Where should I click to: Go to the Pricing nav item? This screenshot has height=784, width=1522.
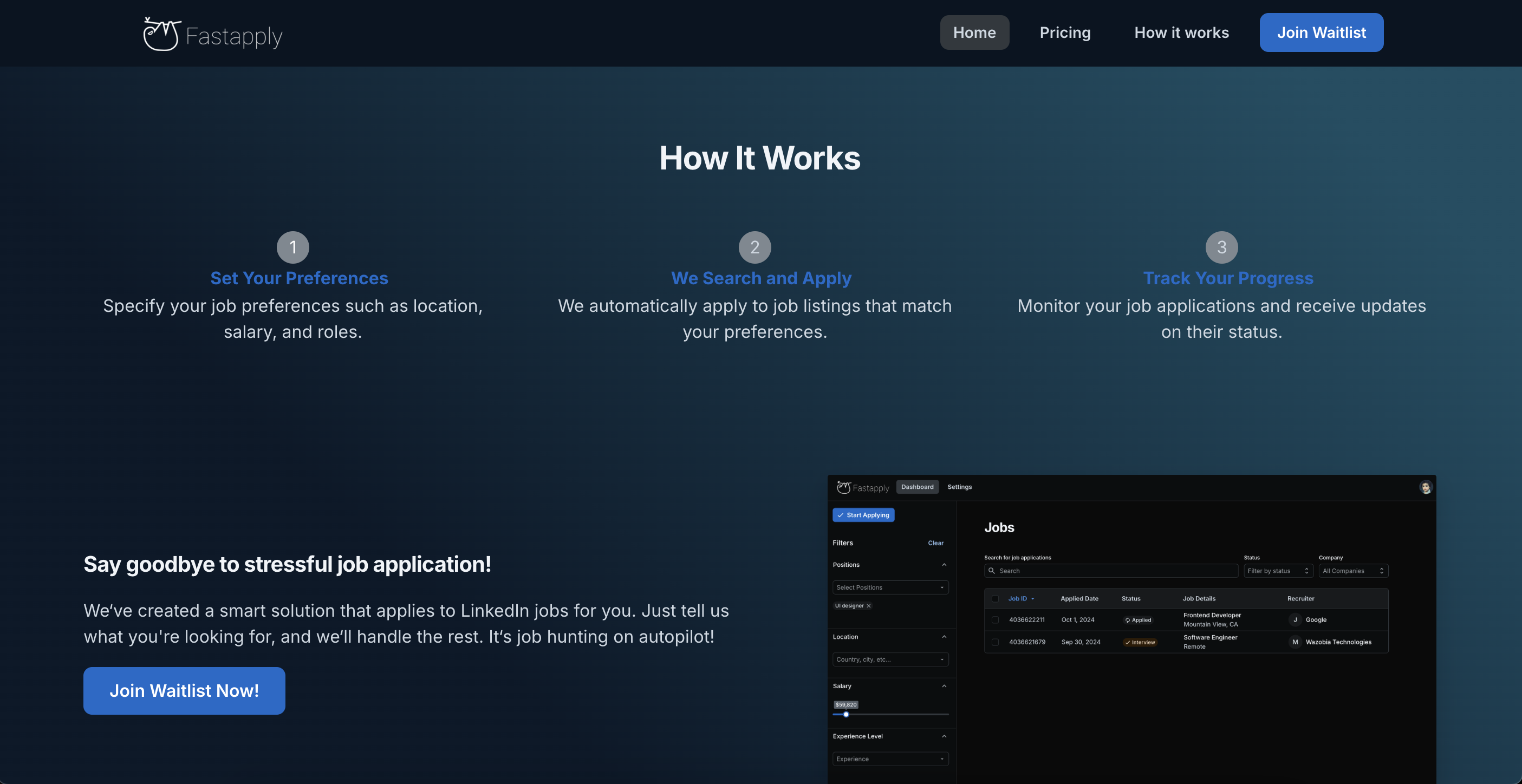(1065, 32)
